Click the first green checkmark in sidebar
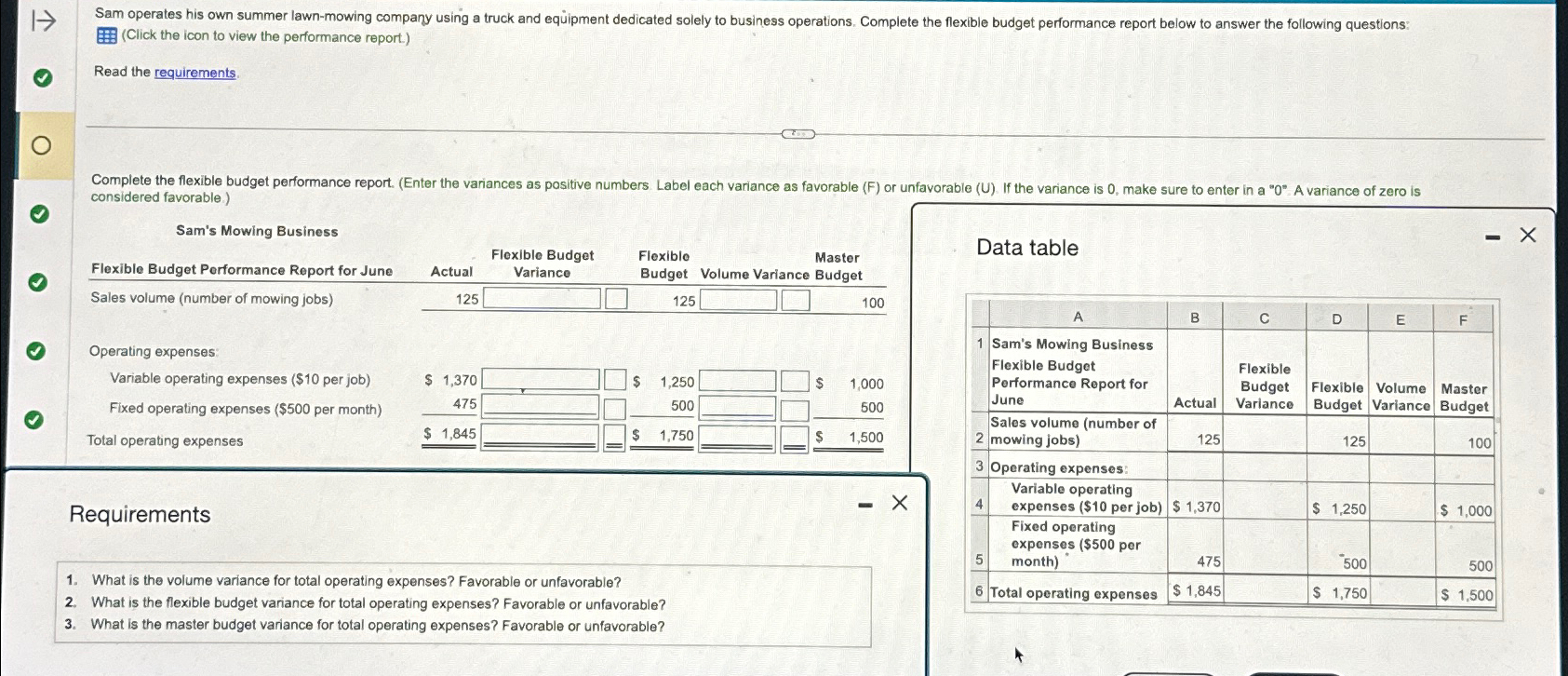The image size is (1568, 676). click(x=42, y=77)
